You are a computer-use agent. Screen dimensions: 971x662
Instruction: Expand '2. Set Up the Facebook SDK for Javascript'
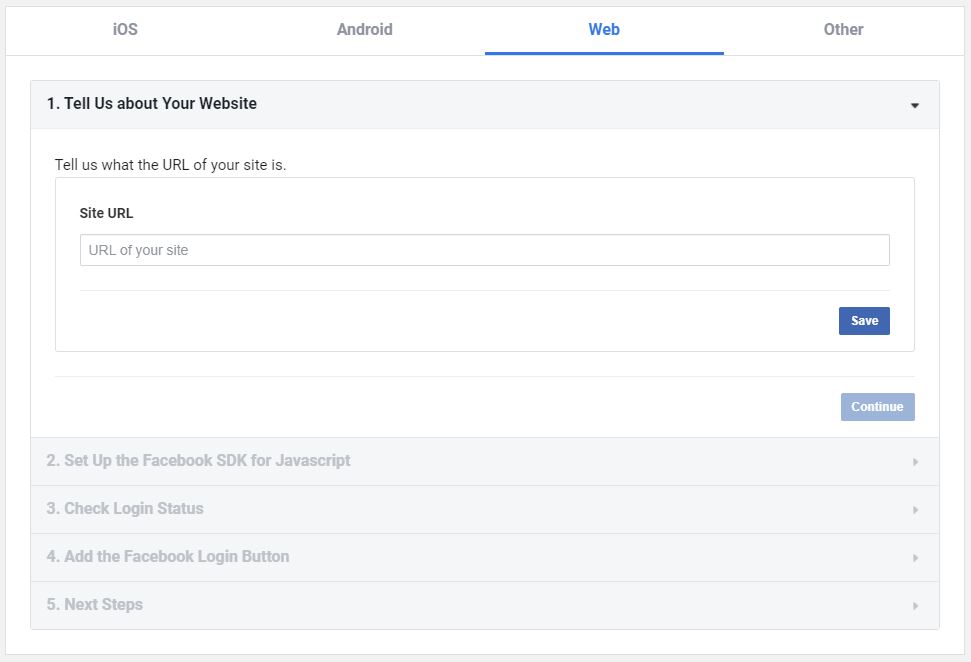click(198, 461)
